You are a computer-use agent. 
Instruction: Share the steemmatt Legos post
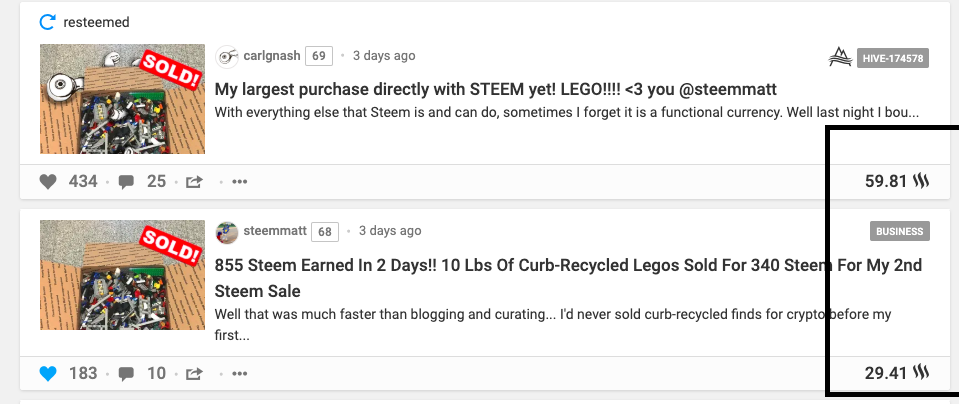tap(194, 374)
